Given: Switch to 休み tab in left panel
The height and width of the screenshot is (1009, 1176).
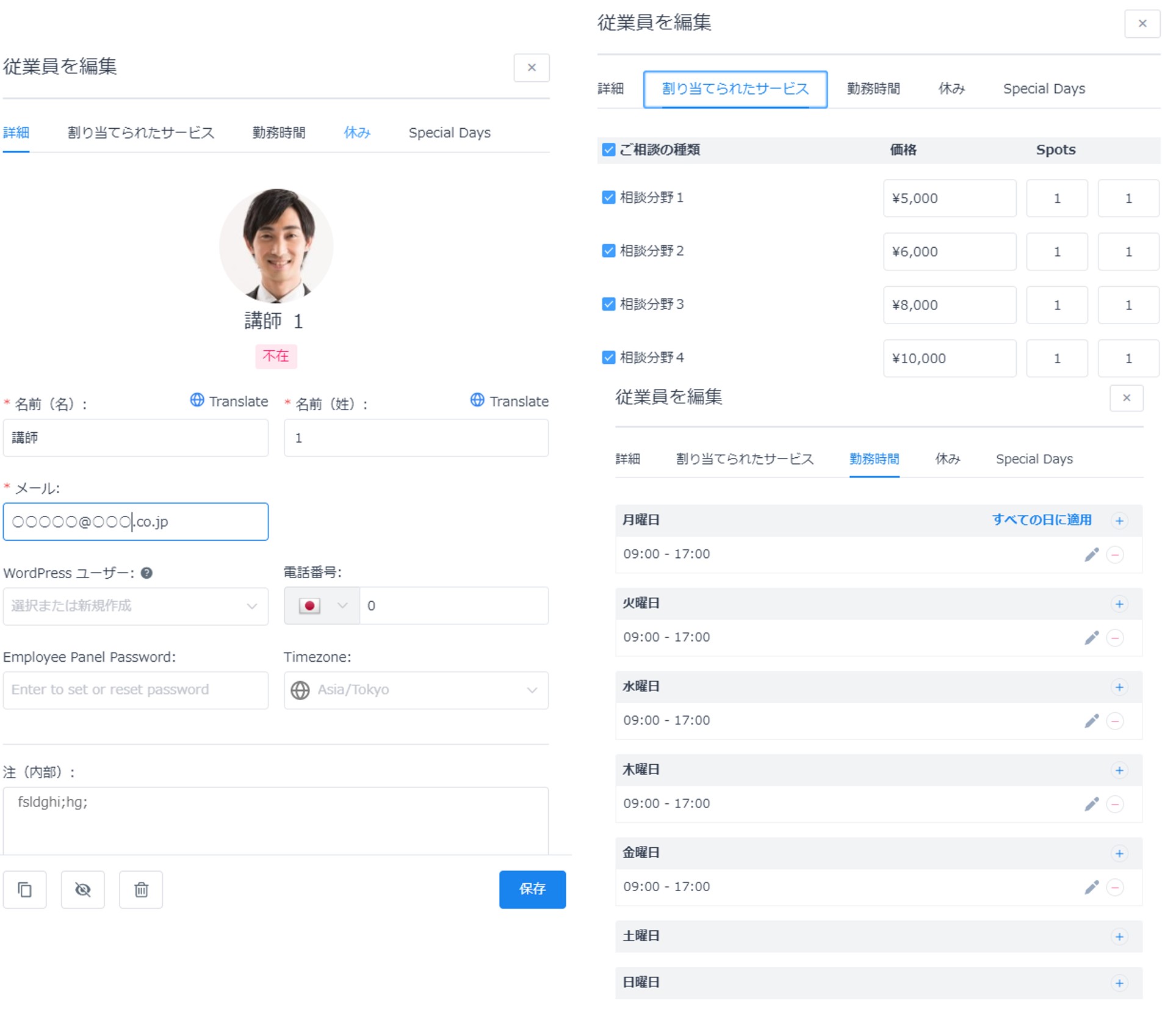Looking at the screenshot, I should coord(357,132).
